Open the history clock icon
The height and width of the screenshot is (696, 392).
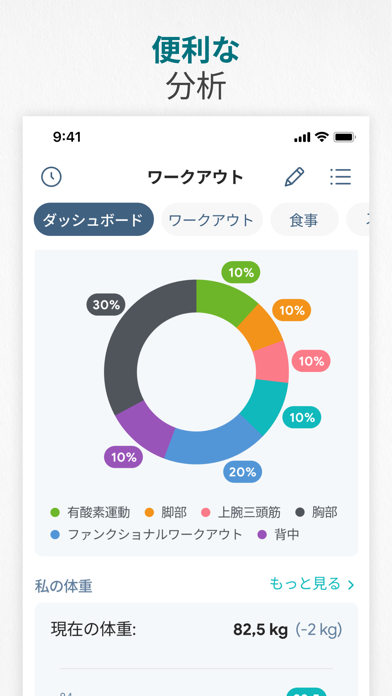51,177
